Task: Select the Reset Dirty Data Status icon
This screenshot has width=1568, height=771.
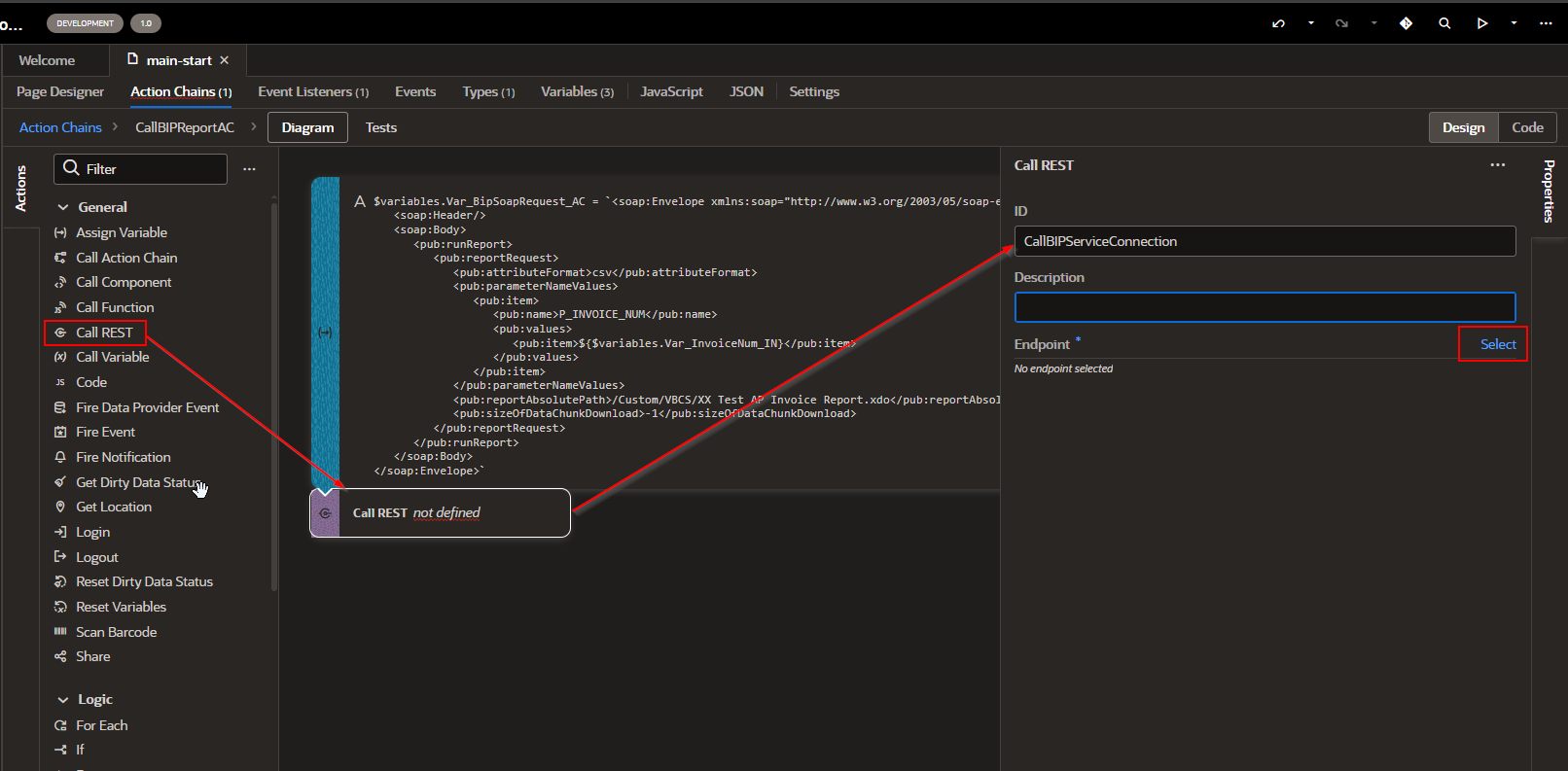Action: point(60,581)
